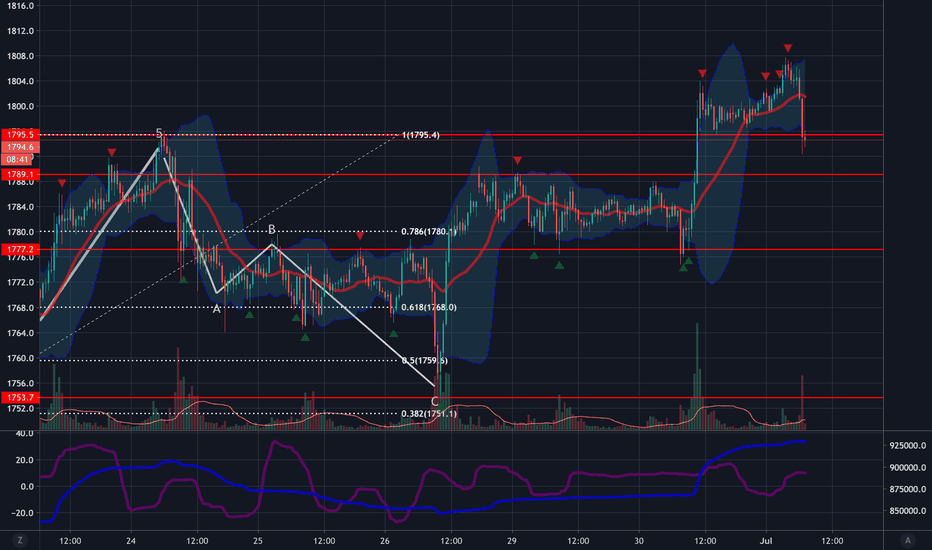The height and width of the screenshot is (550, 932).
Task: Click the red down-triangle above the 30th spike candle
Action: 703,74
